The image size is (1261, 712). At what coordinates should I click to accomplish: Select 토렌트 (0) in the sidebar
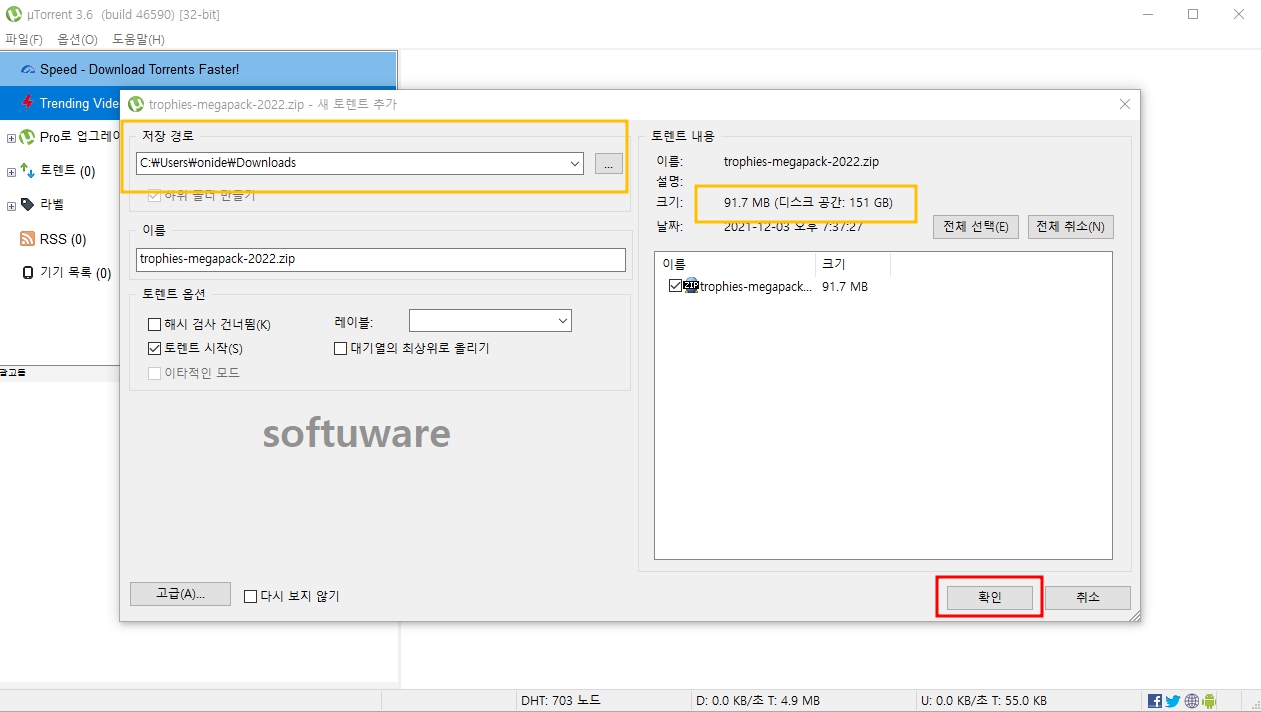[68, 171]
